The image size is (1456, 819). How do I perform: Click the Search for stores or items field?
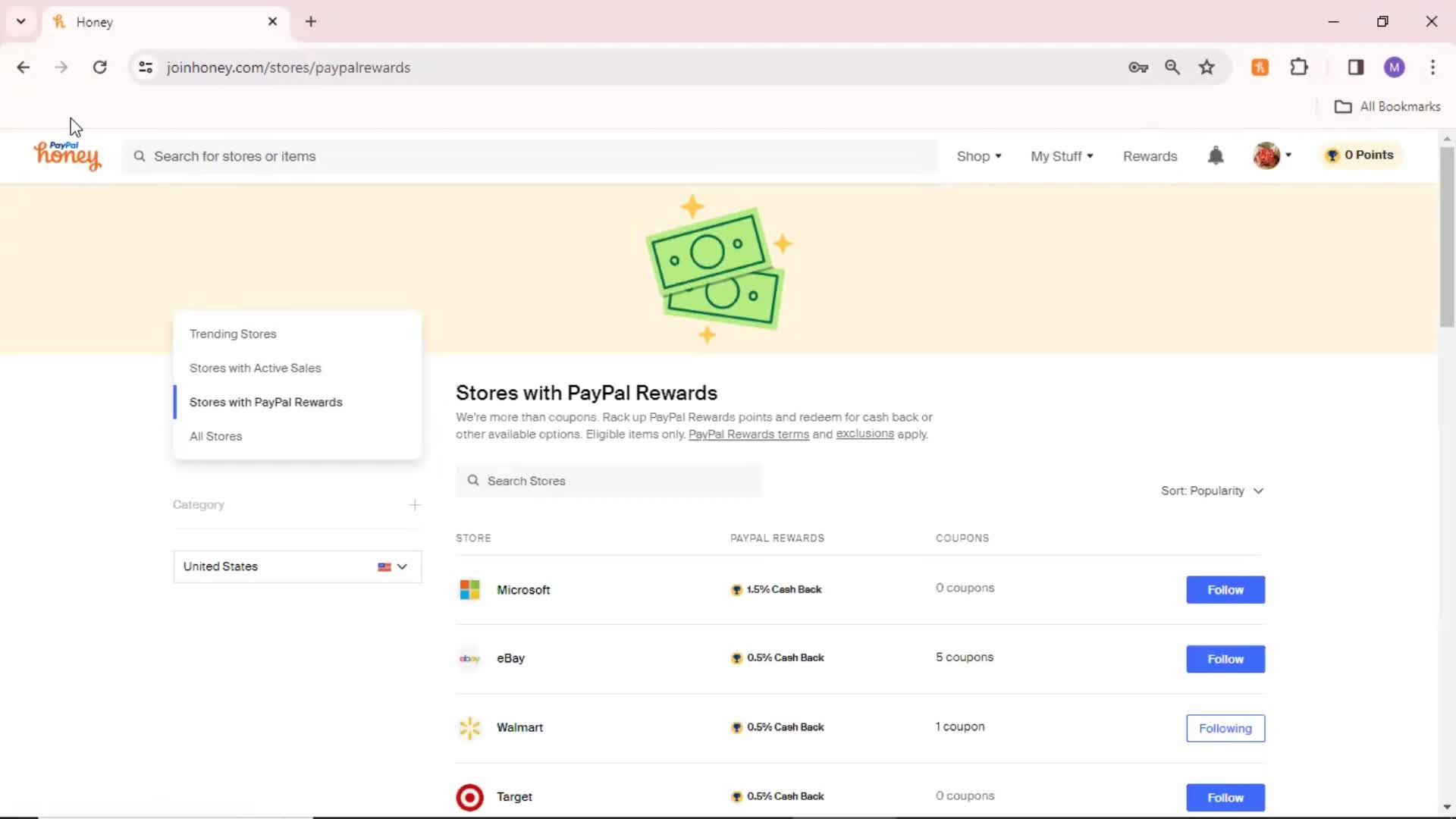[x=529, y=156]
